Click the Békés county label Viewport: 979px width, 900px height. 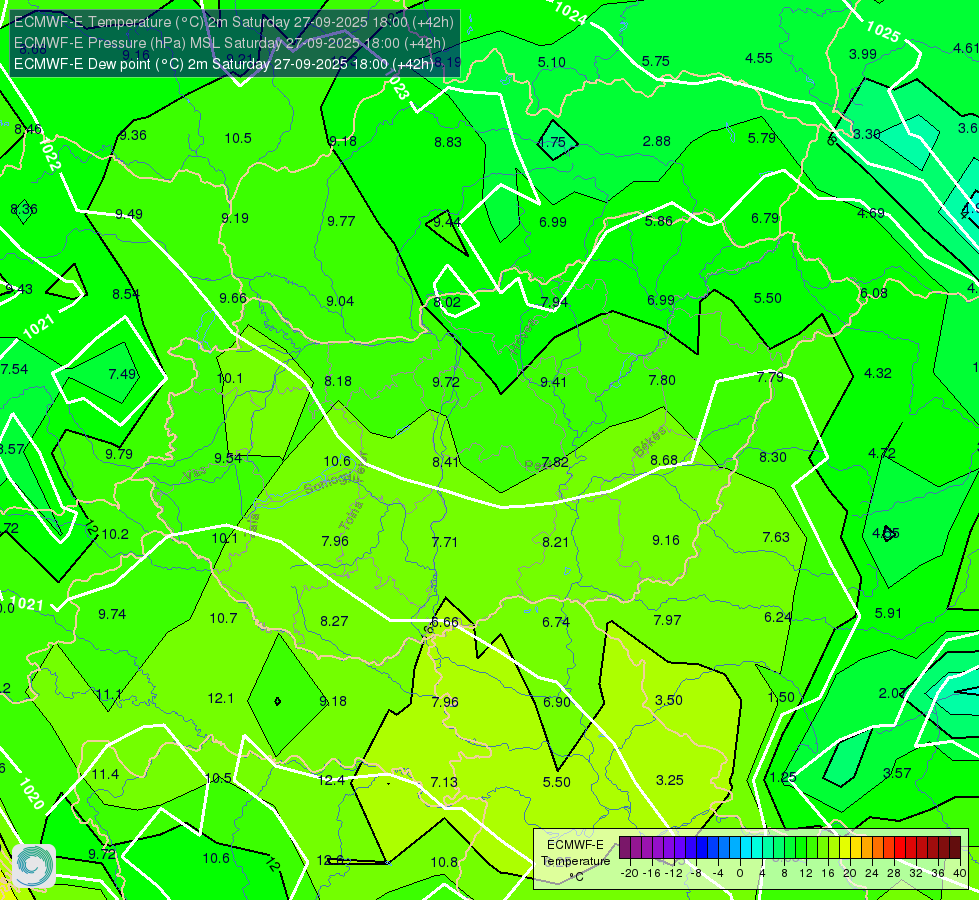pos(649,441)
